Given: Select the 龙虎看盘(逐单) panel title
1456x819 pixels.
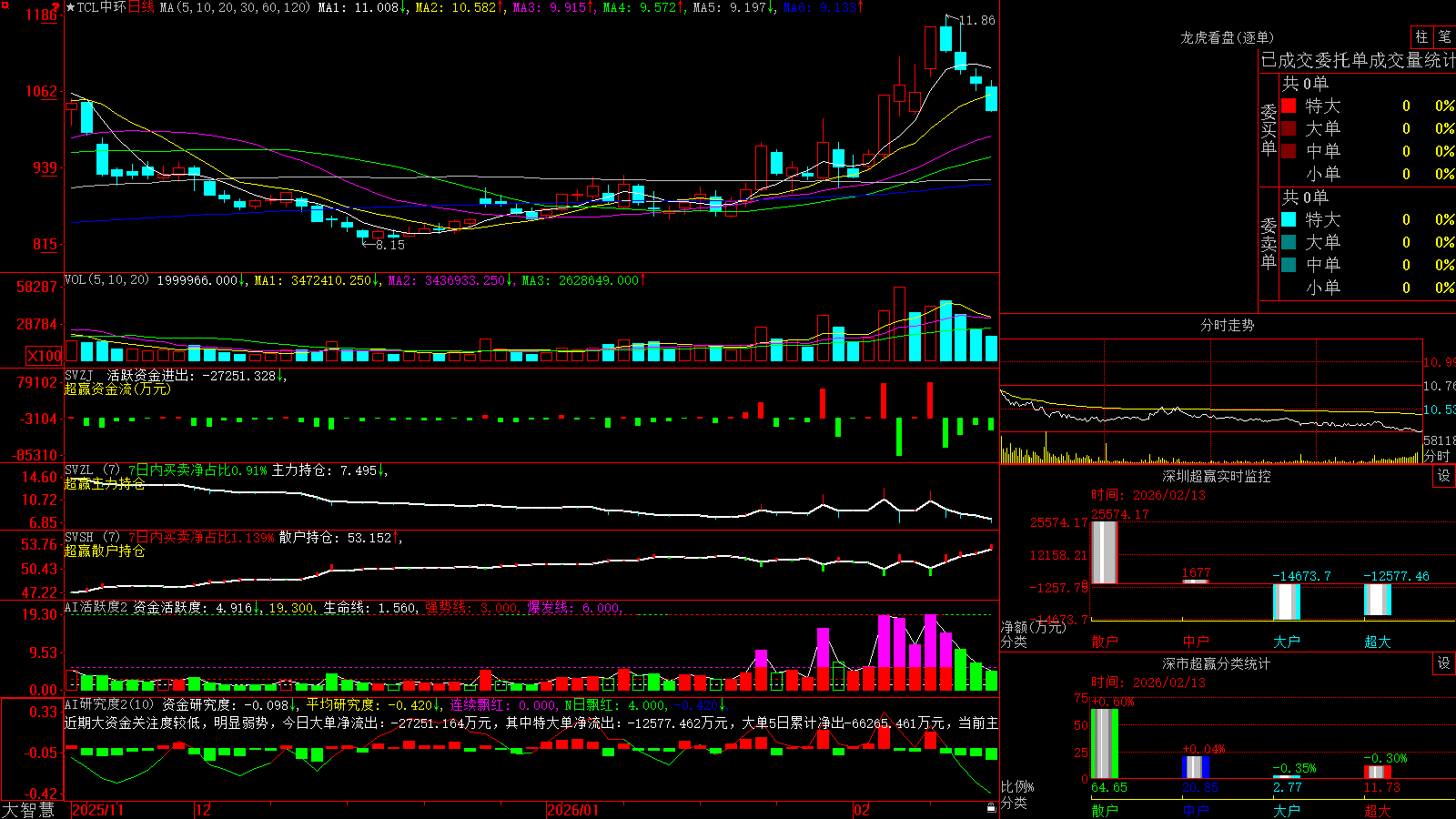Looking at the screenshot, I should (x=1227, y=37).
